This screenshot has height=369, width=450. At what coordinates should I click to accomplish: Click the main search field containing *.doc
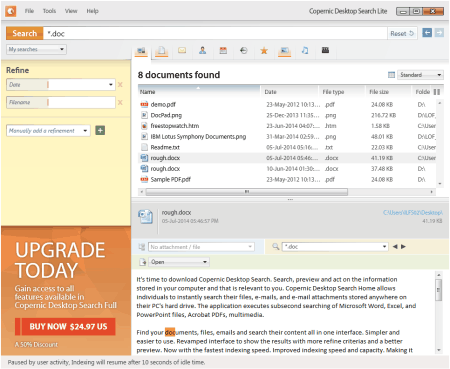click(x=215, y=33)
